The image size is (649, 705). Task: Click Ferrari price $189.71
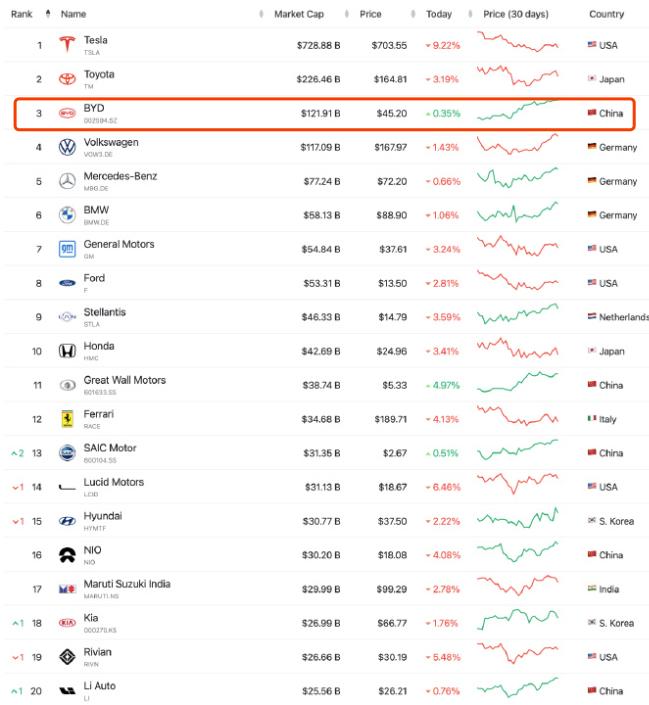coord(390,419)
